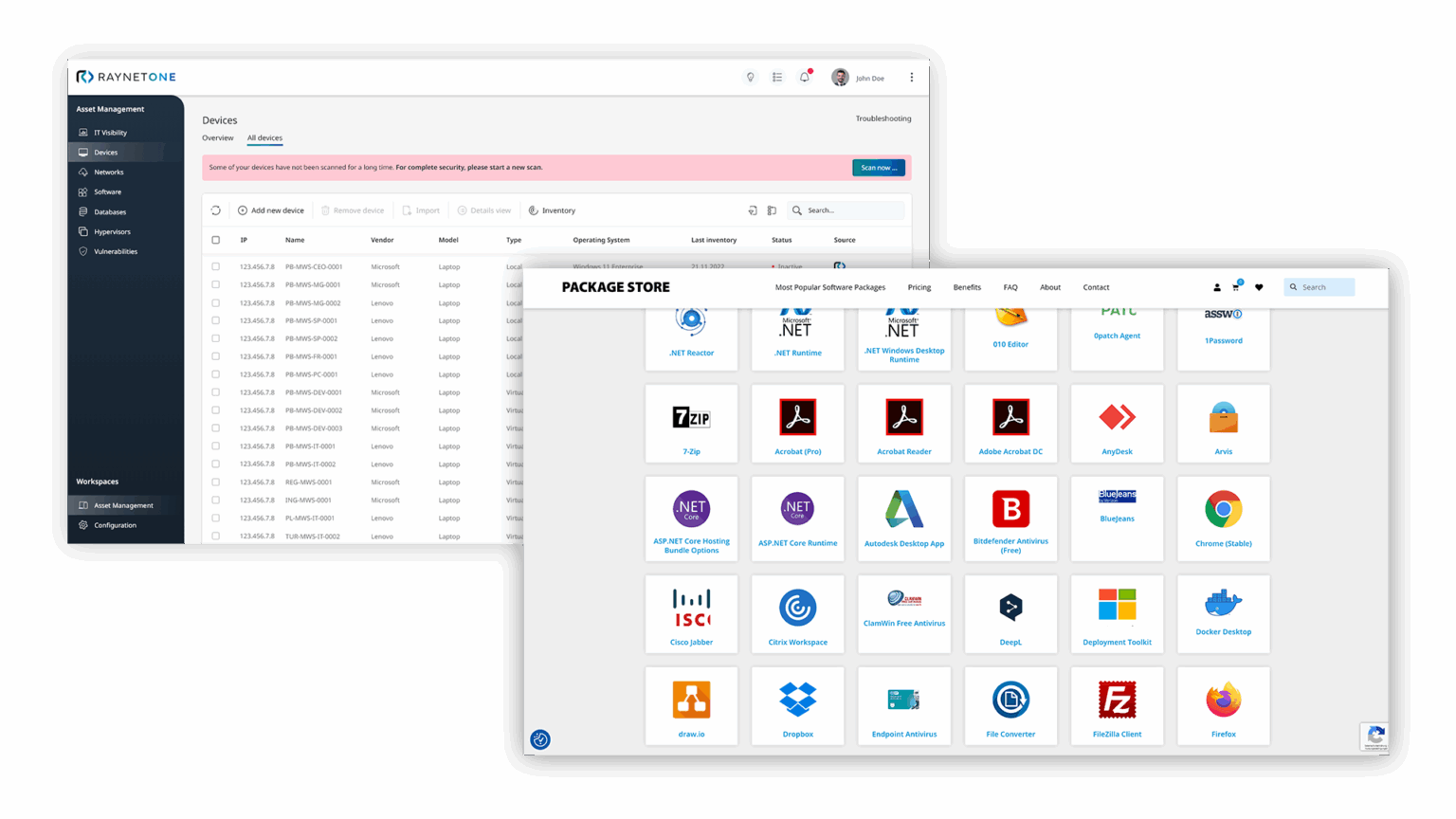The width and height of the screenshot is (1456, 819).
Task: Click the history clock icon in Package Store corner
Action: coord(540,739)
